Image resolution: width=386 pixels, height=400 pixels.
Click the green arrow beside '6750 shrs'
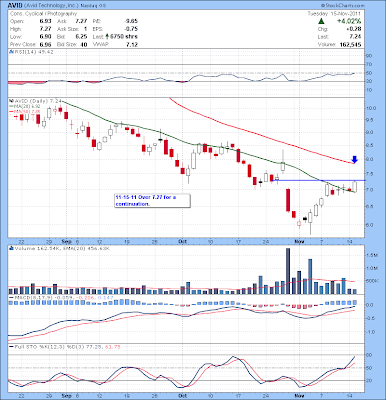(x=107, y=36)
